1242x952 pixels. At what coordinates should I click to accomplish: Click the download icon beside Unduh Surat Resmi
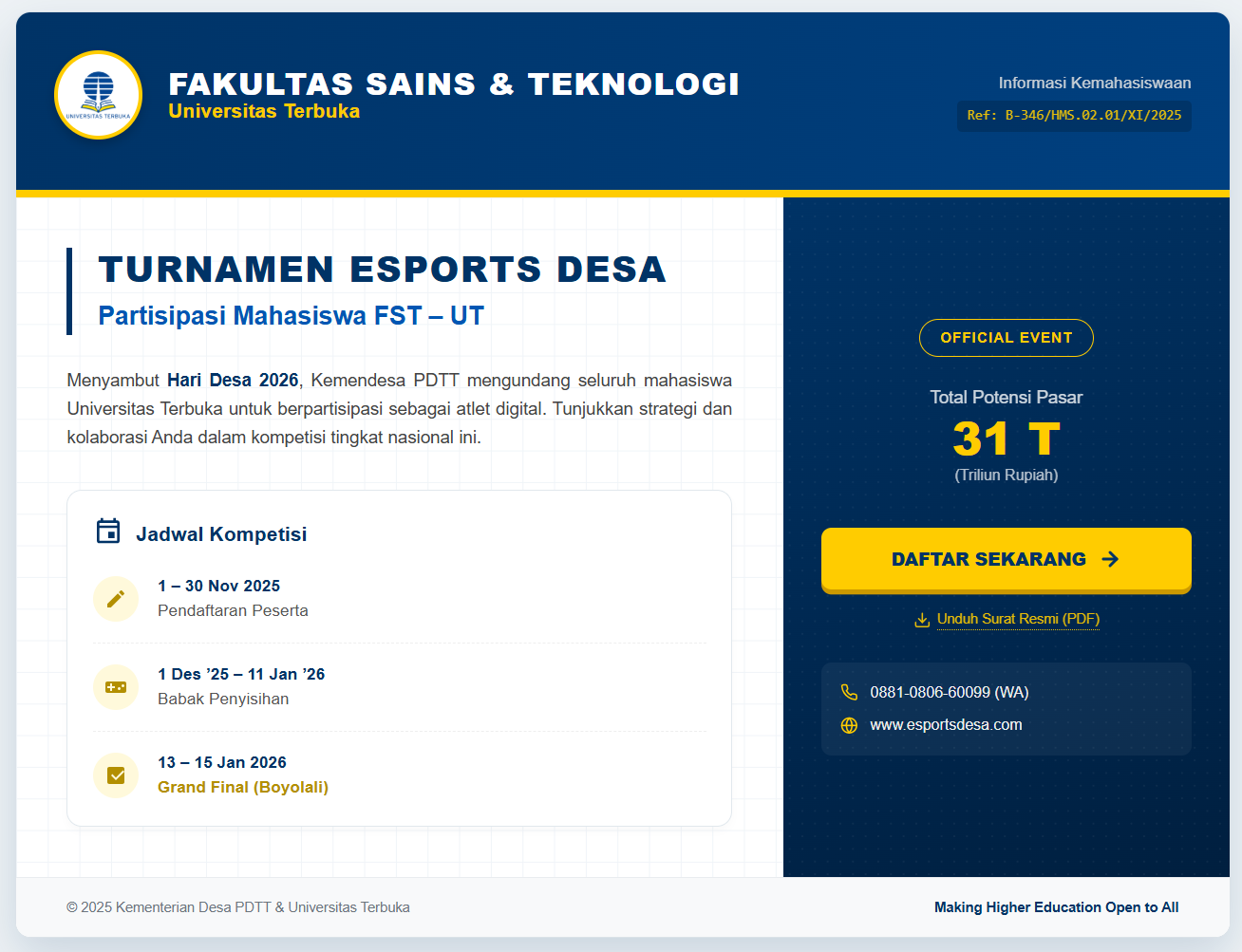921,620
